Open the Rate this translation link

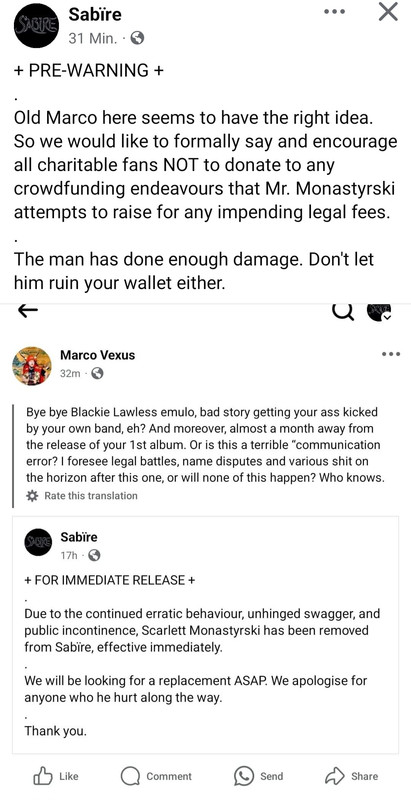91,495
